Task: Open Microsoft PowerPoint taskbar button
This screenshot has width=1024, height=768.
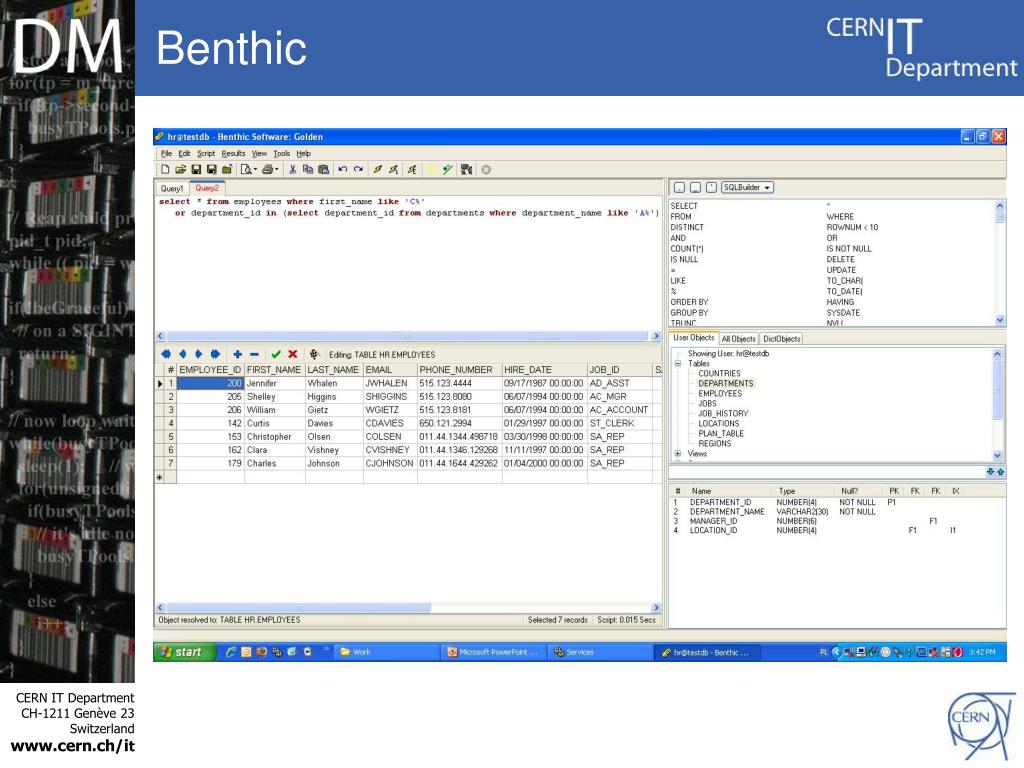Action: click(492, 652)
